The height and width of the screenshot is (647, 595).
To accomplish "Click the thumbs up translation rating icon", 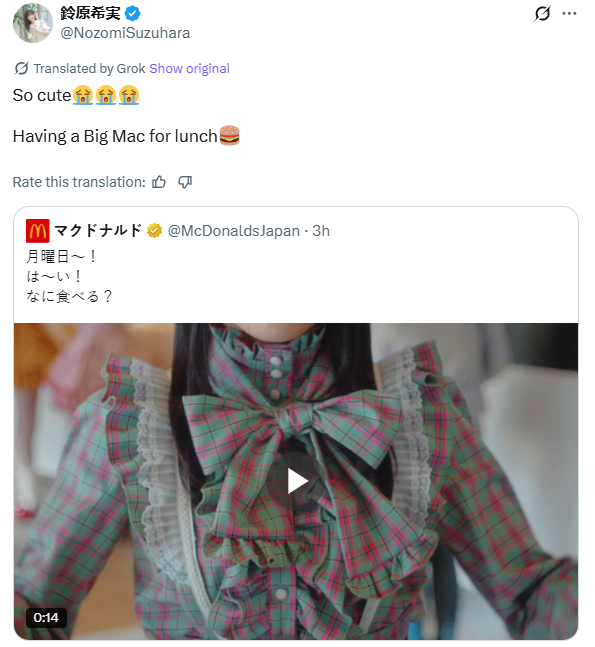I will pyautogui.click(x=159, y=182).
